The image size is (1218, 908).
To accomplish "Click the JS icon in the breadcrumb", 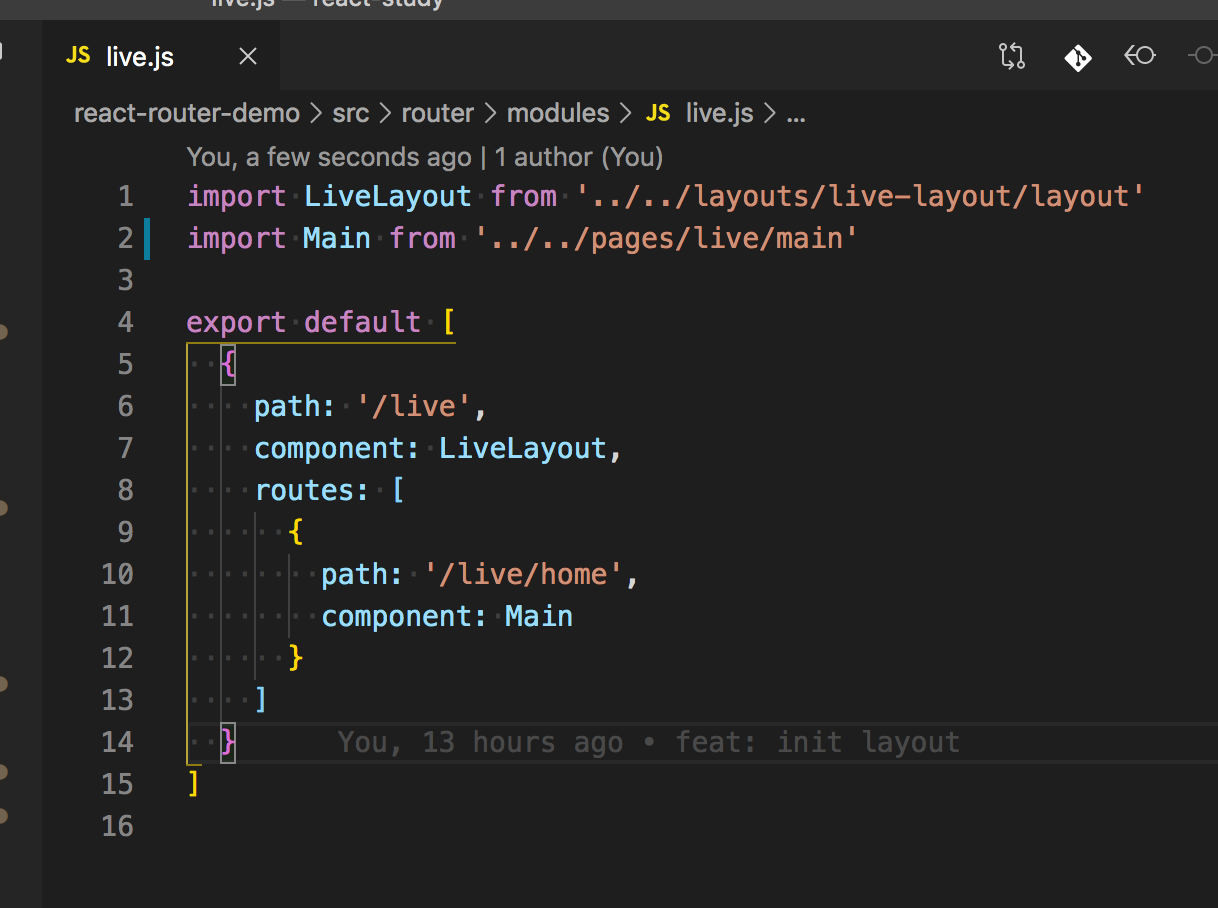I will click(658, 114).
